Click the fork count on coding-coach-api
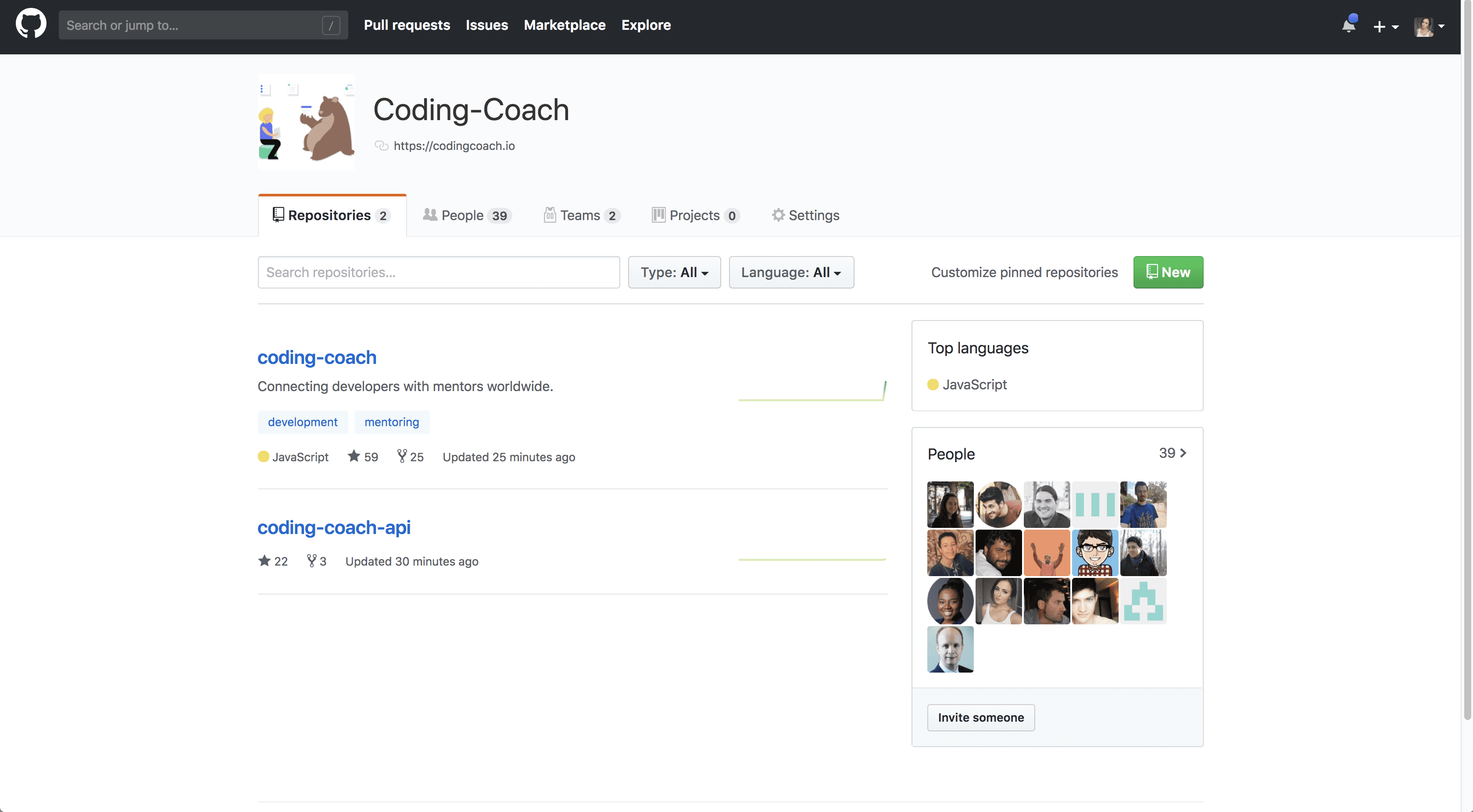The width and height of the screenshot is (1473, 812). click(316, 561)
